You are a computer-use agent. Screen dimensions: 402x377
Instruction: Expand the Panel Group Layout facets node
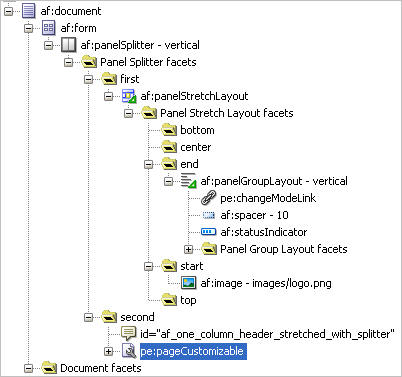point(189,249)
